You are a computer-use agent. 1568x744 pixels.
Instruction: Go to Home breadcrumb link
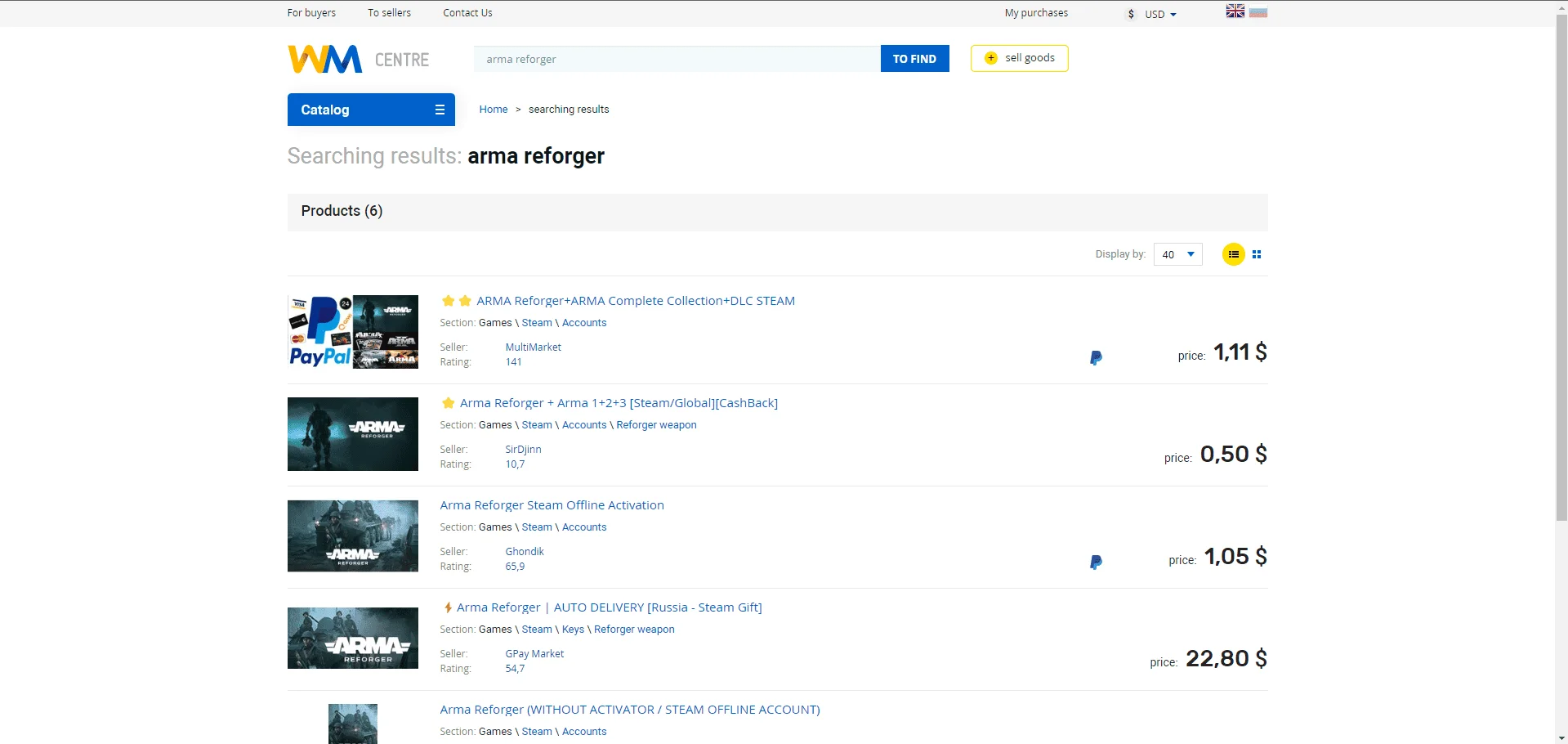[x=493, y=110]
